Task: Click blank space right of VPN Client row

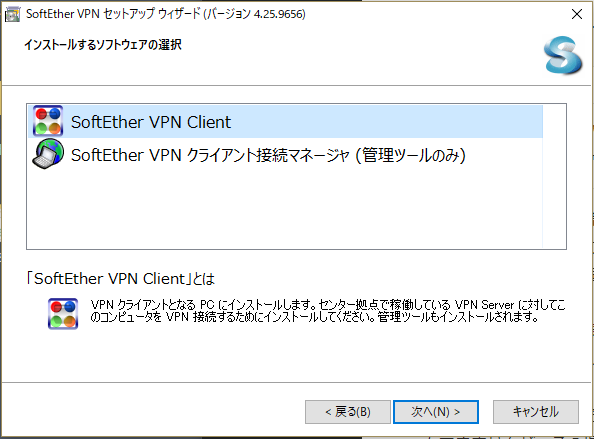Action: [x=386, y=122]
